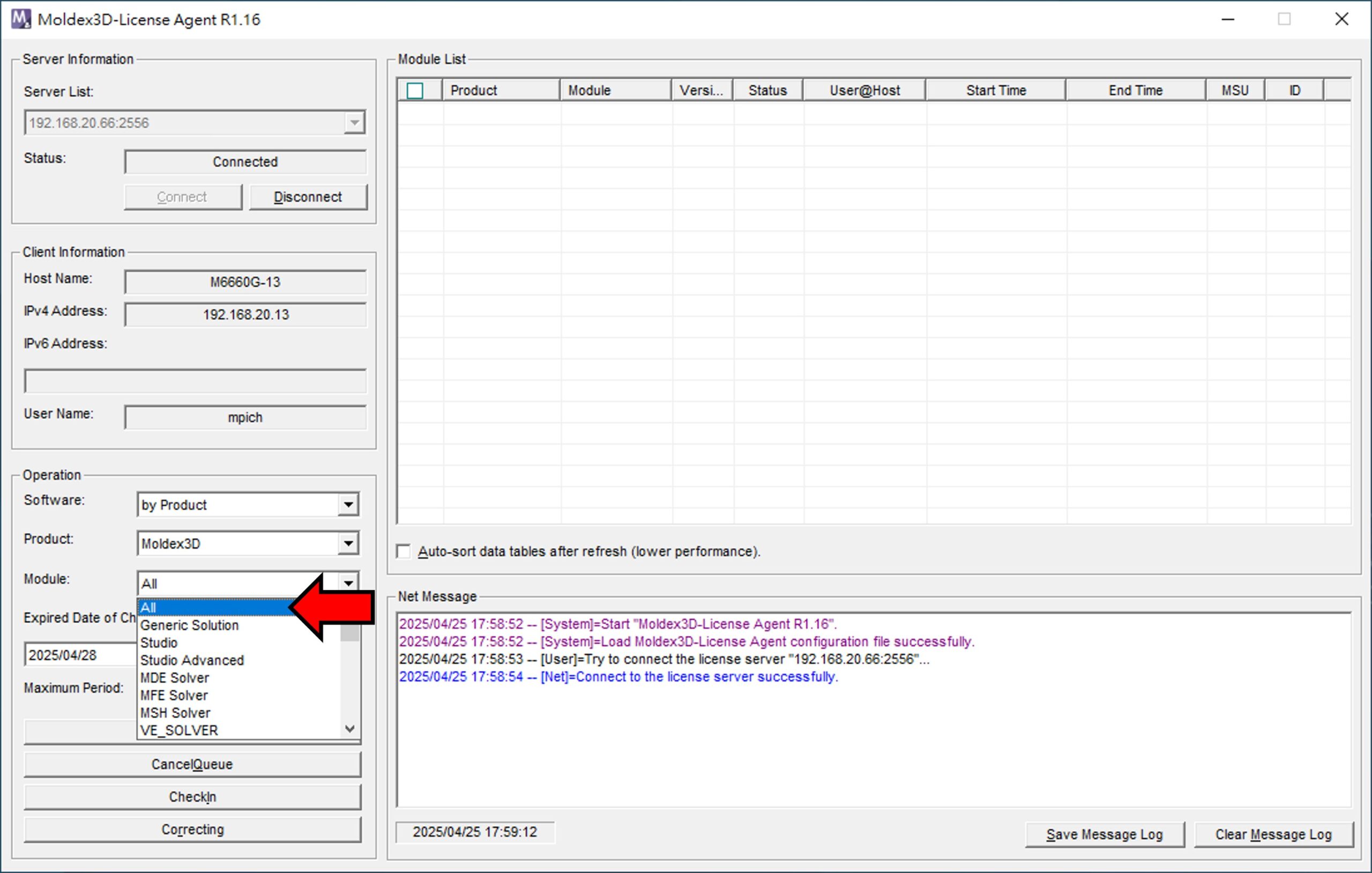Click the Versi... column header
The image size is (1372, 873).
702,90
